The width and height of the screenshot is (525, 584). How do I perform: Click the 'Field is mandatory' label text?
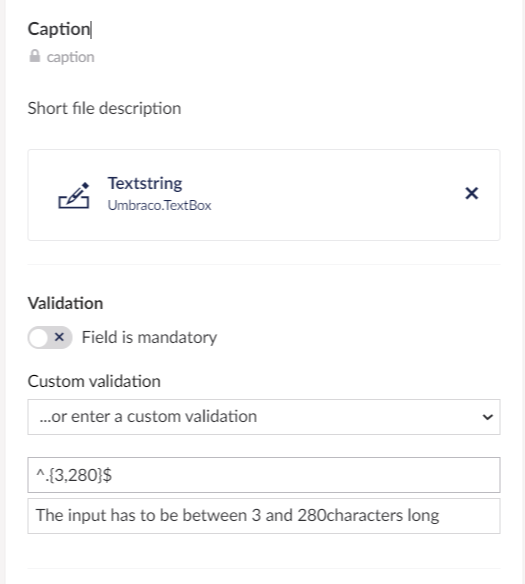tap(149, 337)
